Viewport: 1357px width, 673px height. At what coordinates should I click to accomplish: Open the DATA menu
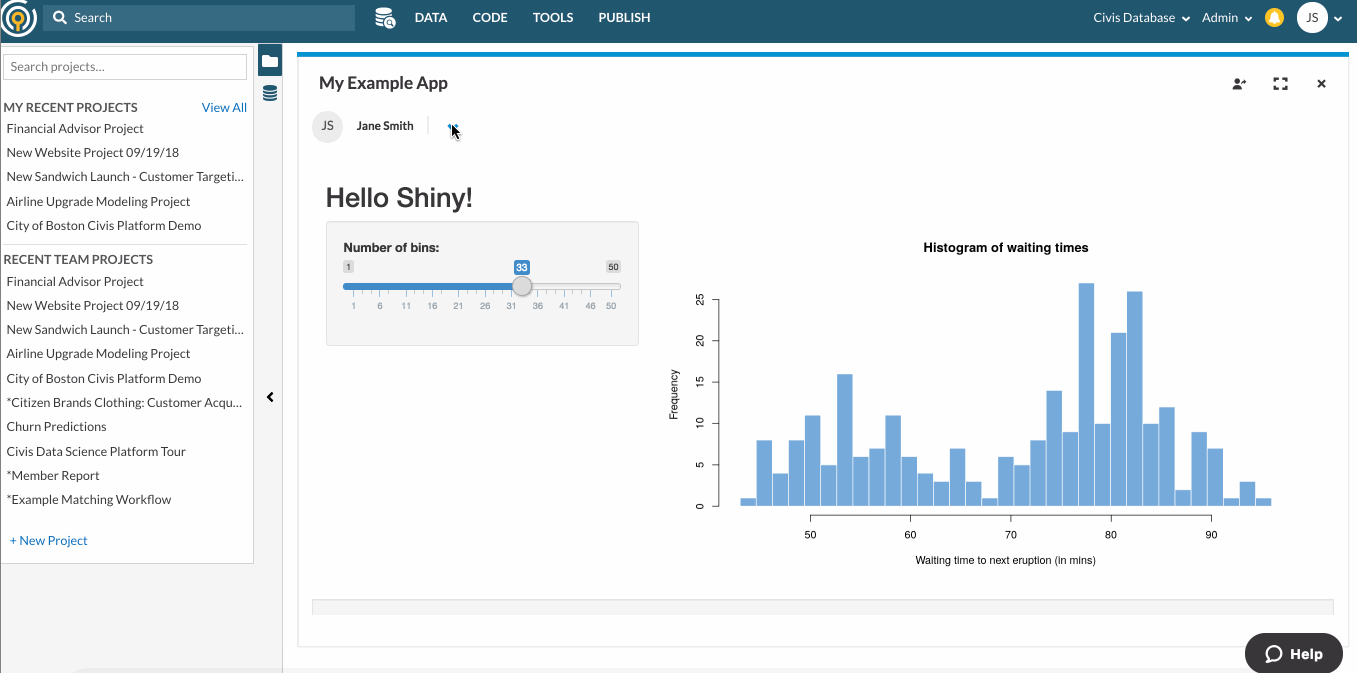431,17
